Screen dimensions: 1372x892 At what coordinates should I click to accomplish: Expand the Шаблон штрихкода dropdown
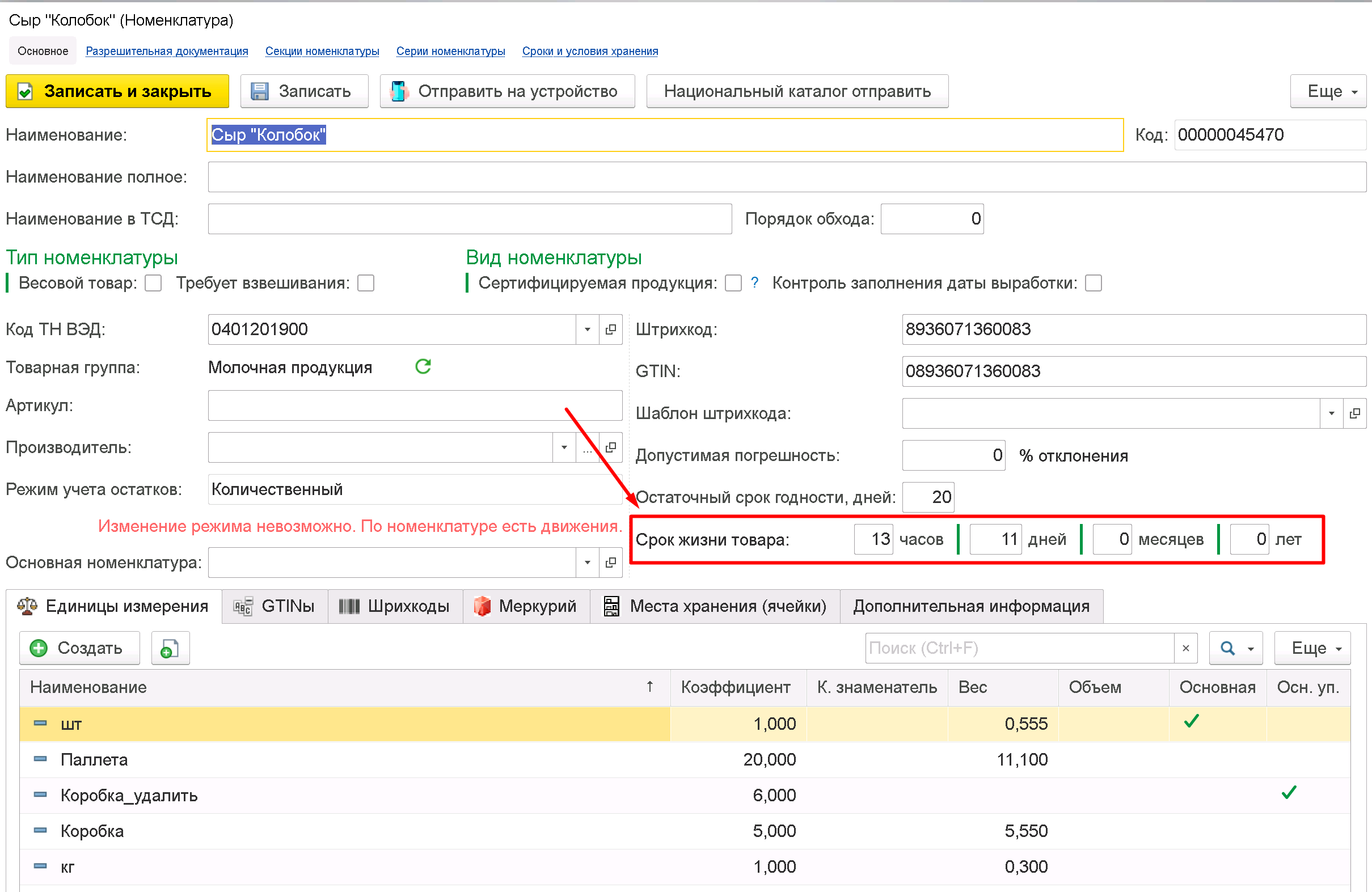1332,413
